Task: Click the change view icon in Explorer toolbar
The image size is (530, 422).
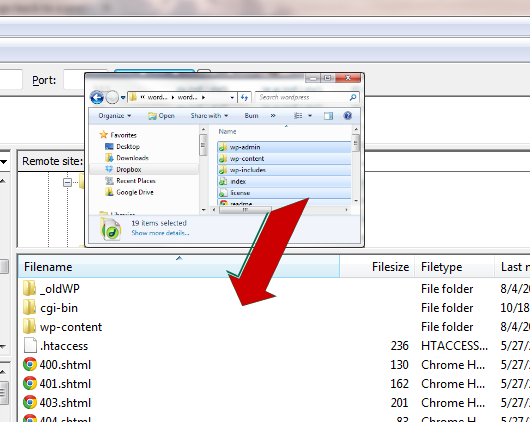Action: pyautogui.click(x=298, y=116)
